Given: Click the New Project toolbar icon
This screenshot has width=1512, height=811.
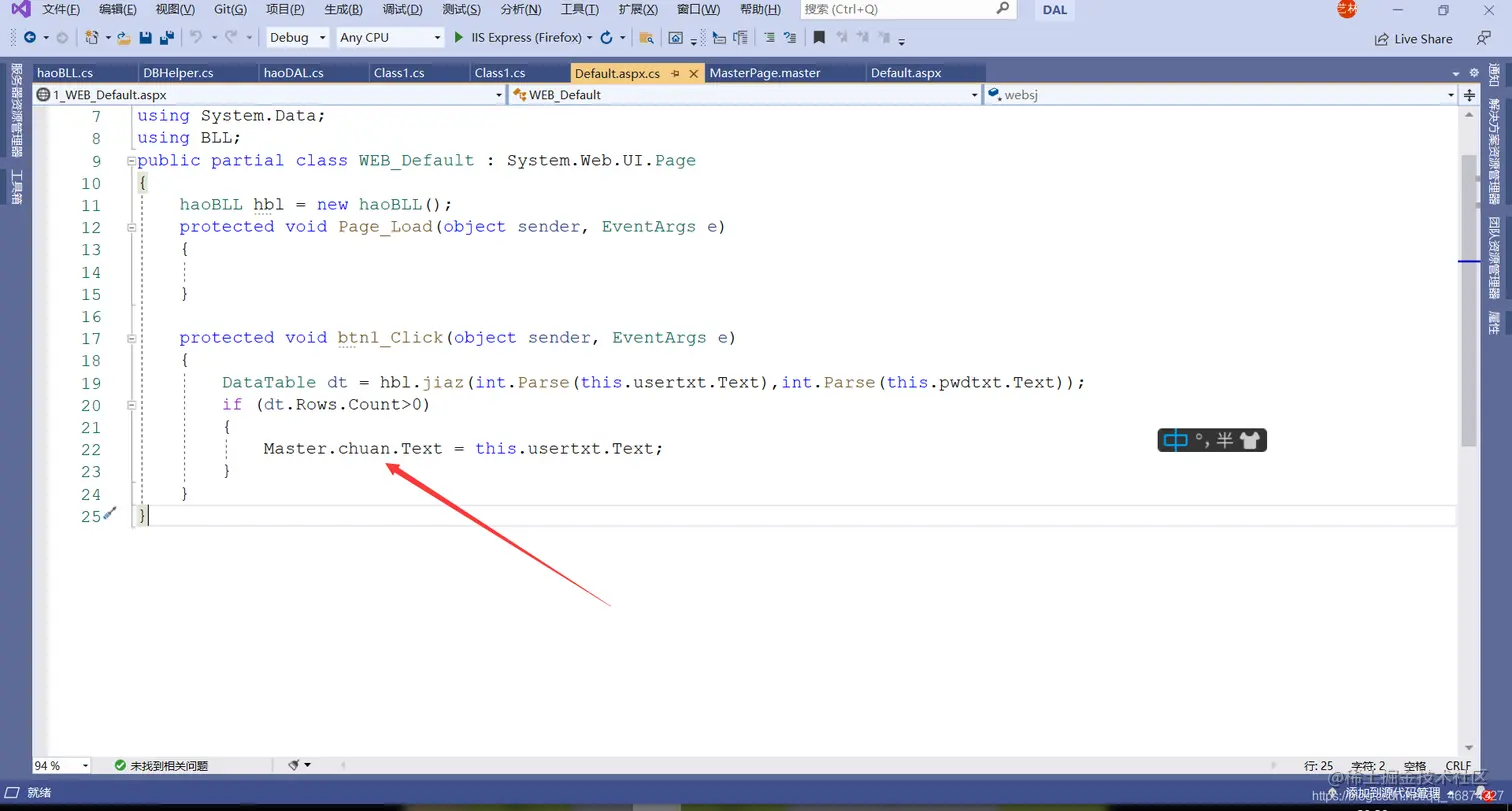Looking at the screenshot, I should click(x=91, y=38).
